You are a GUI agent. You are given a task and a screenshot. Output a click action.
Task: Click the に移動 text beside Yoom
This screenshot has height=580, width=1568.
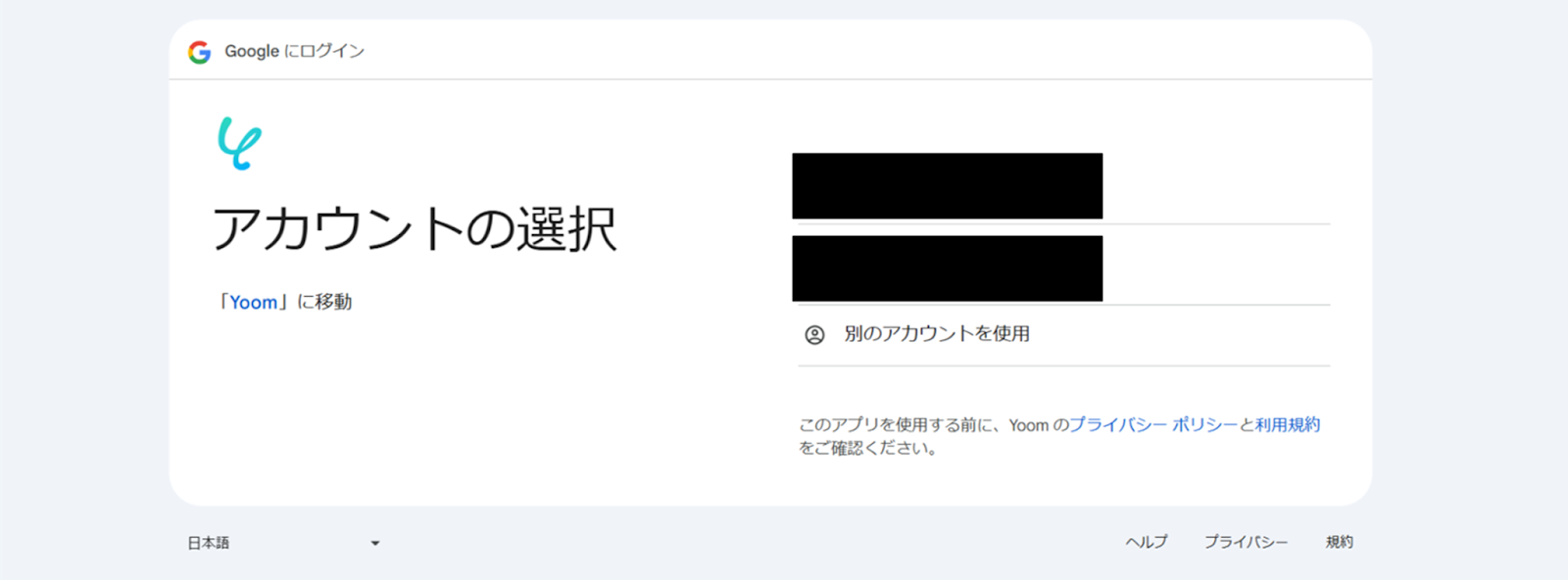324,303
